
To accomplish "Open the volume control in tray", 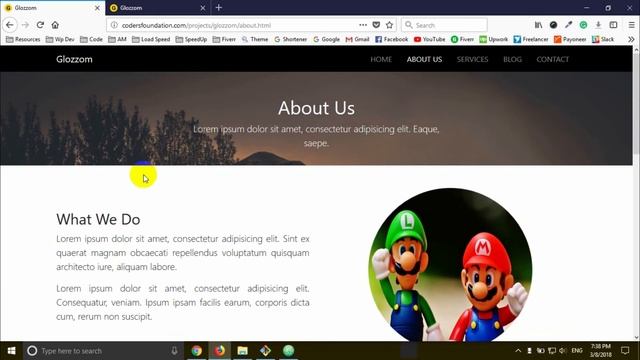I will (x=563, y=351).
